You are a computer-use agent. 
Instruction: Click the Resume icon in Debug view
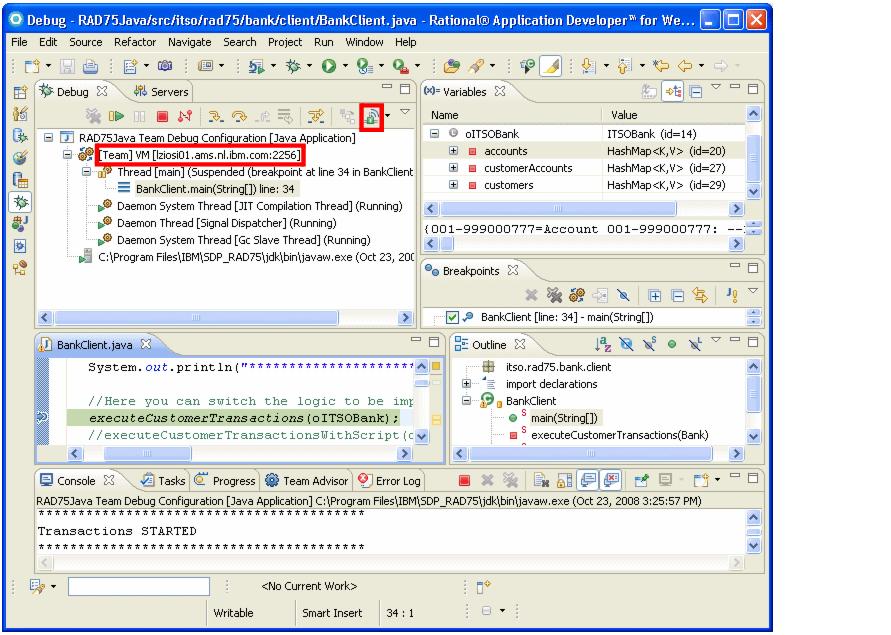pyautogui.click(x=116, y=117)
